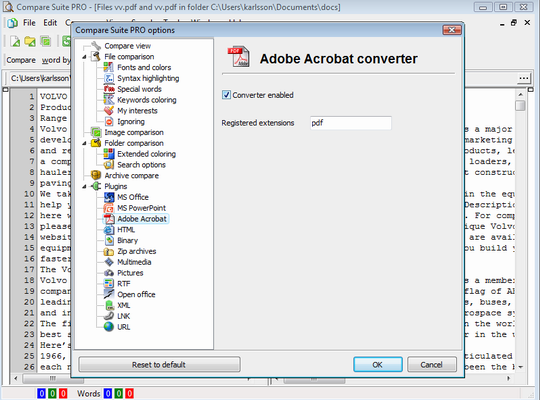Click the red 0 counter after Words
This screenshot has width=540, height=400.
click(x=129, y=393)
